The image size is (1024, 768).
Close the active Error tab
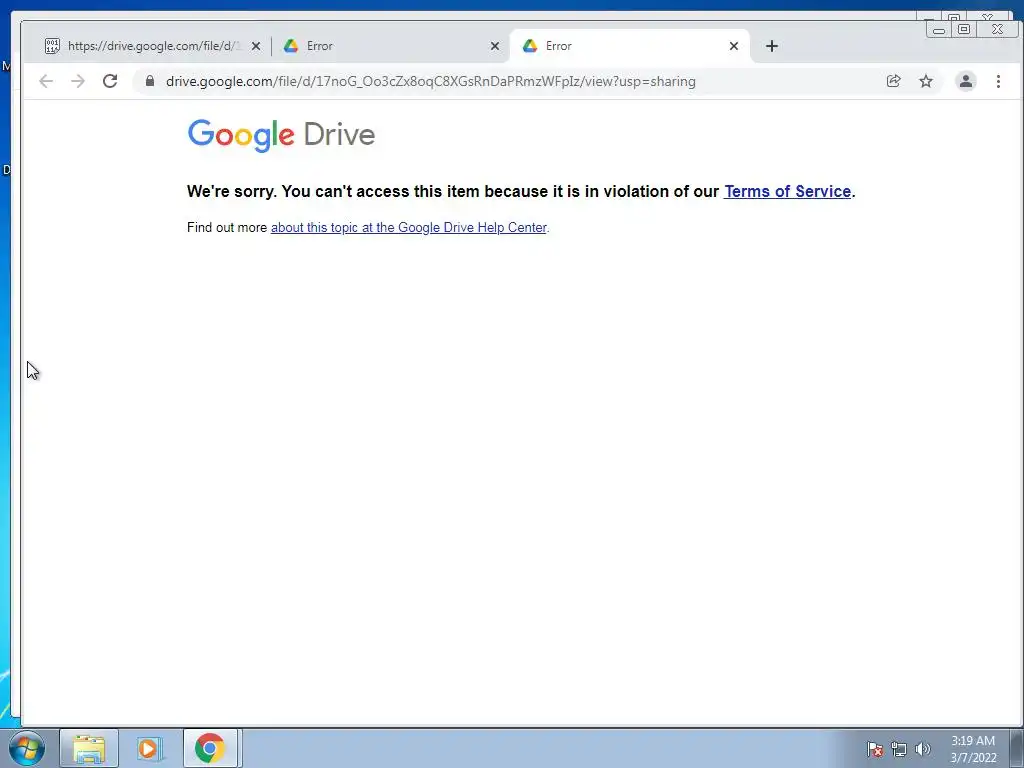click(734, 46)
